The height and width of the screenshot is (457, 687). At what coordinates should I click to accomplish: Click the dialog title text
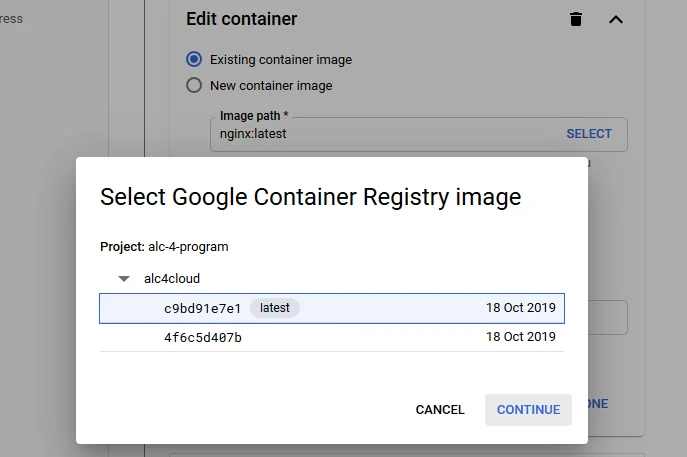click(x=311, y=197)
